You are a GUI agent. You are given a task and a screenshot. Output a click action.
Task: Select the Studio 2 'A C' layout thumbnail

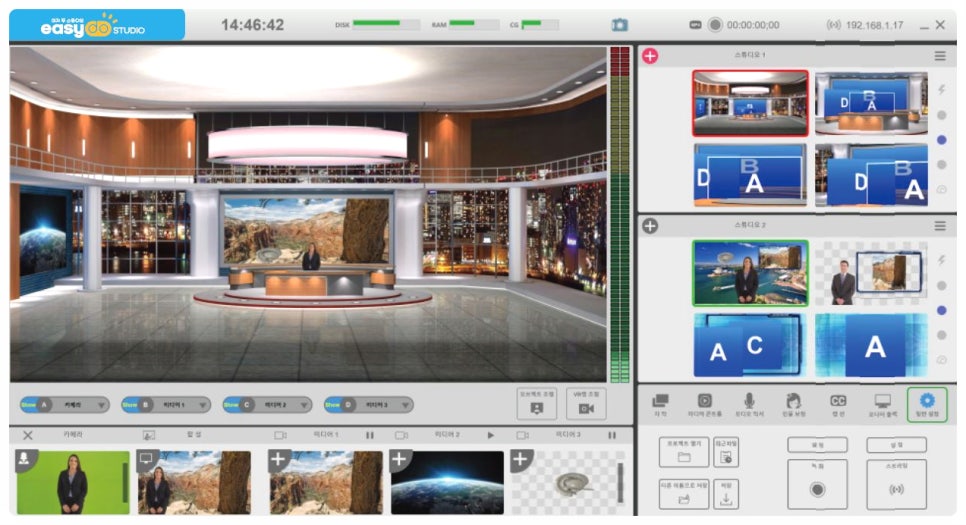tap(750, 345)
